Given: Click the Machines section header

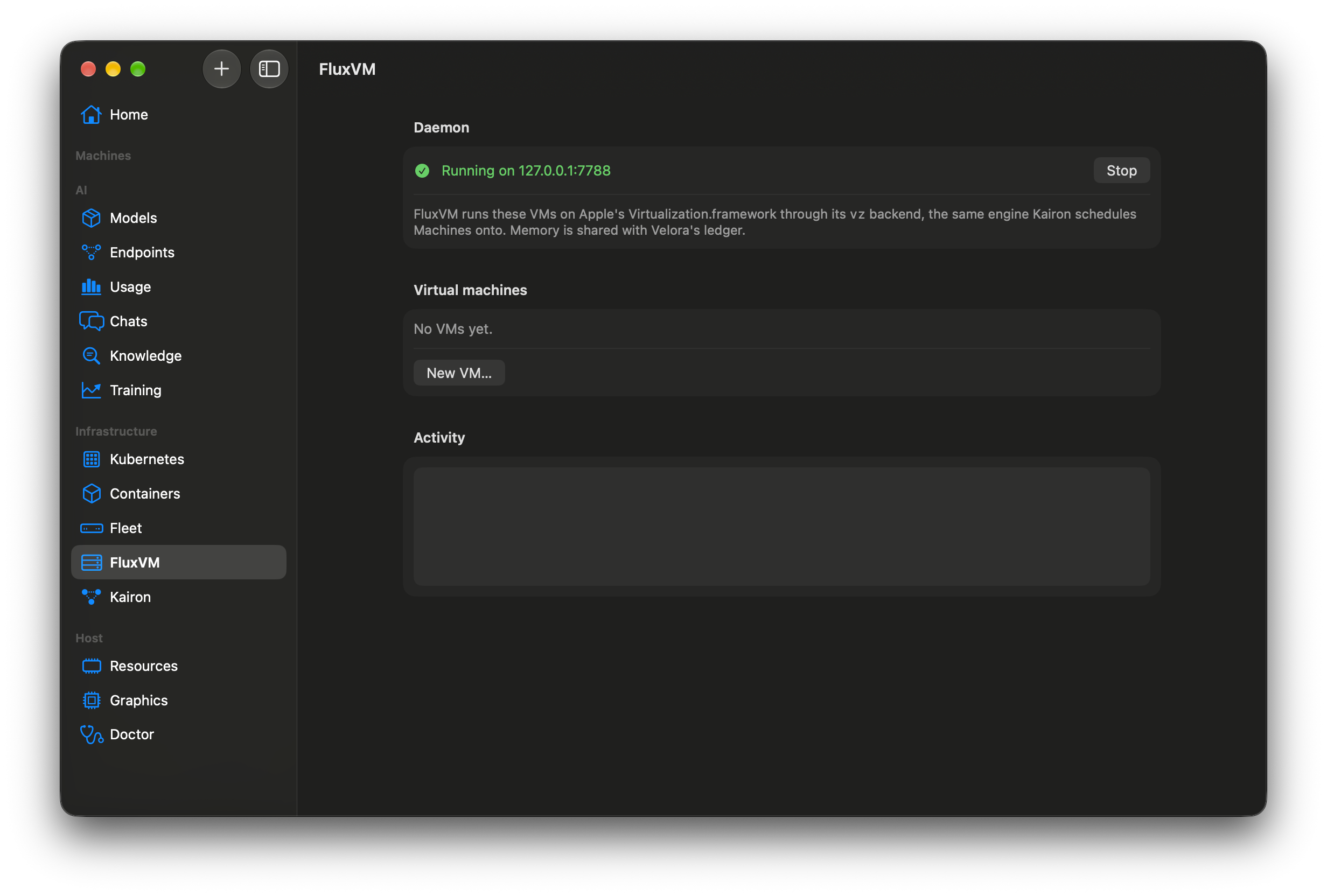Looking at the screenshot, I should [103, 155].
